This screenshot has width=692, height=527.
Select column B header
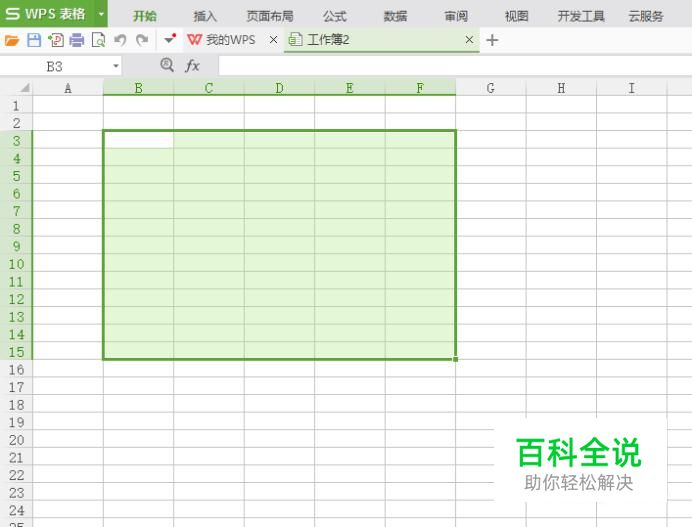coord(139,88)
